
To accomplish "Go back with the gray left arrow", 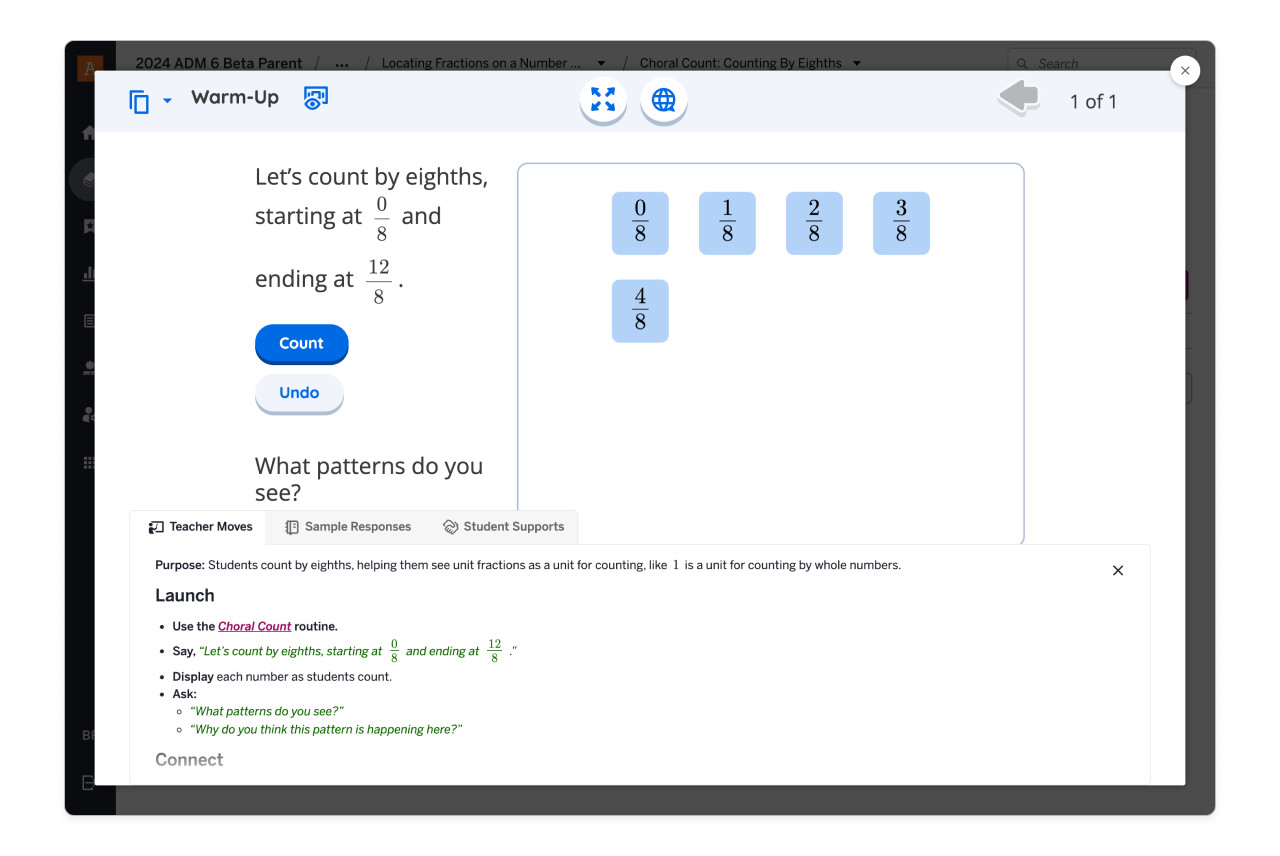I will click(1019, 99).
